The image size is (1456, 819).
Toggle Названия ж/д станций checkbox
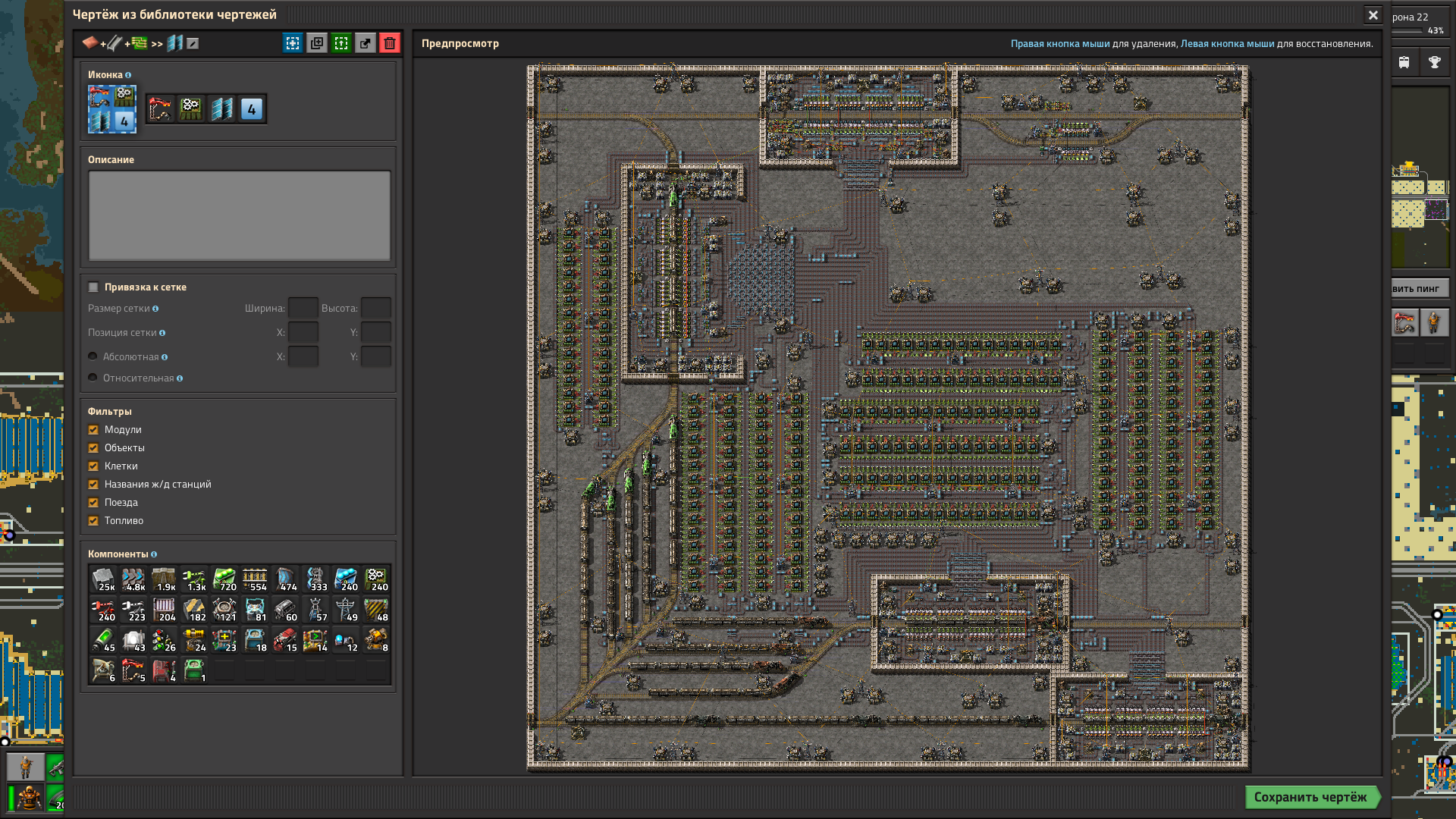[93, 484]
